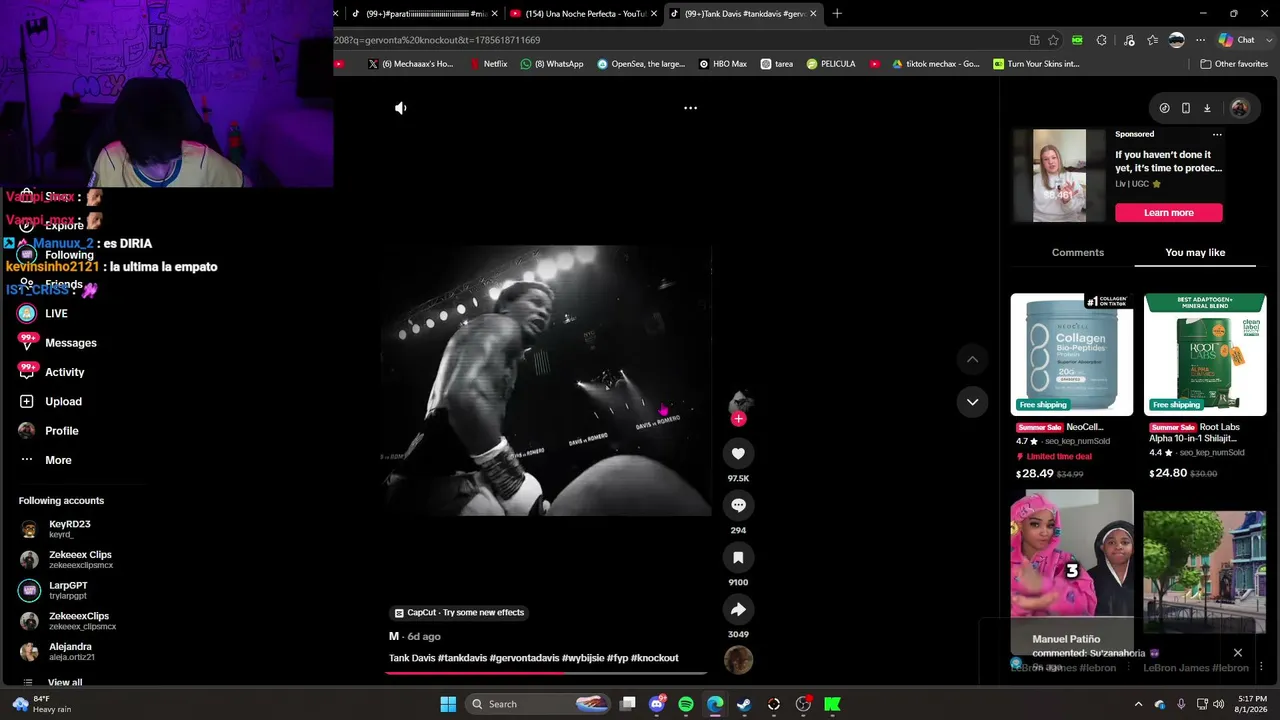1280x720 pixels.
Task: Switch to the #parati TikTok browser tab
Action: pyautogui.click(x=424, y=14)
